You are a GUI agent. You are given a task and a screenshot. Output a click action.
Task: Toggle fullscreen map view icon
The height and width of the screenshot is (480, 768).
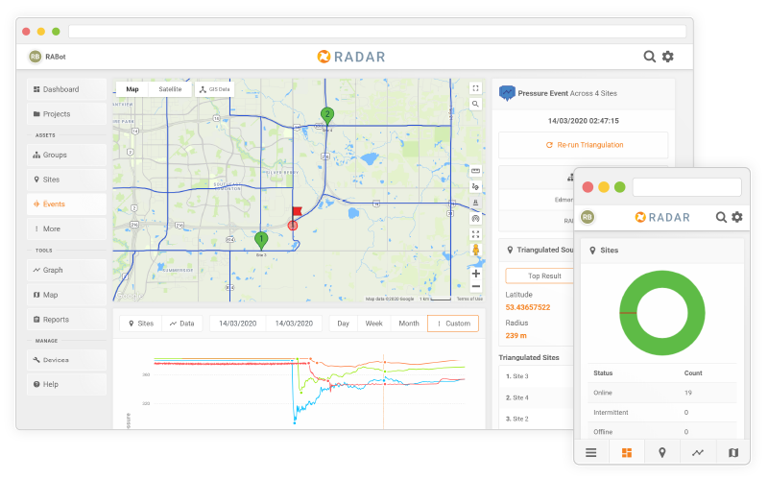476,88
